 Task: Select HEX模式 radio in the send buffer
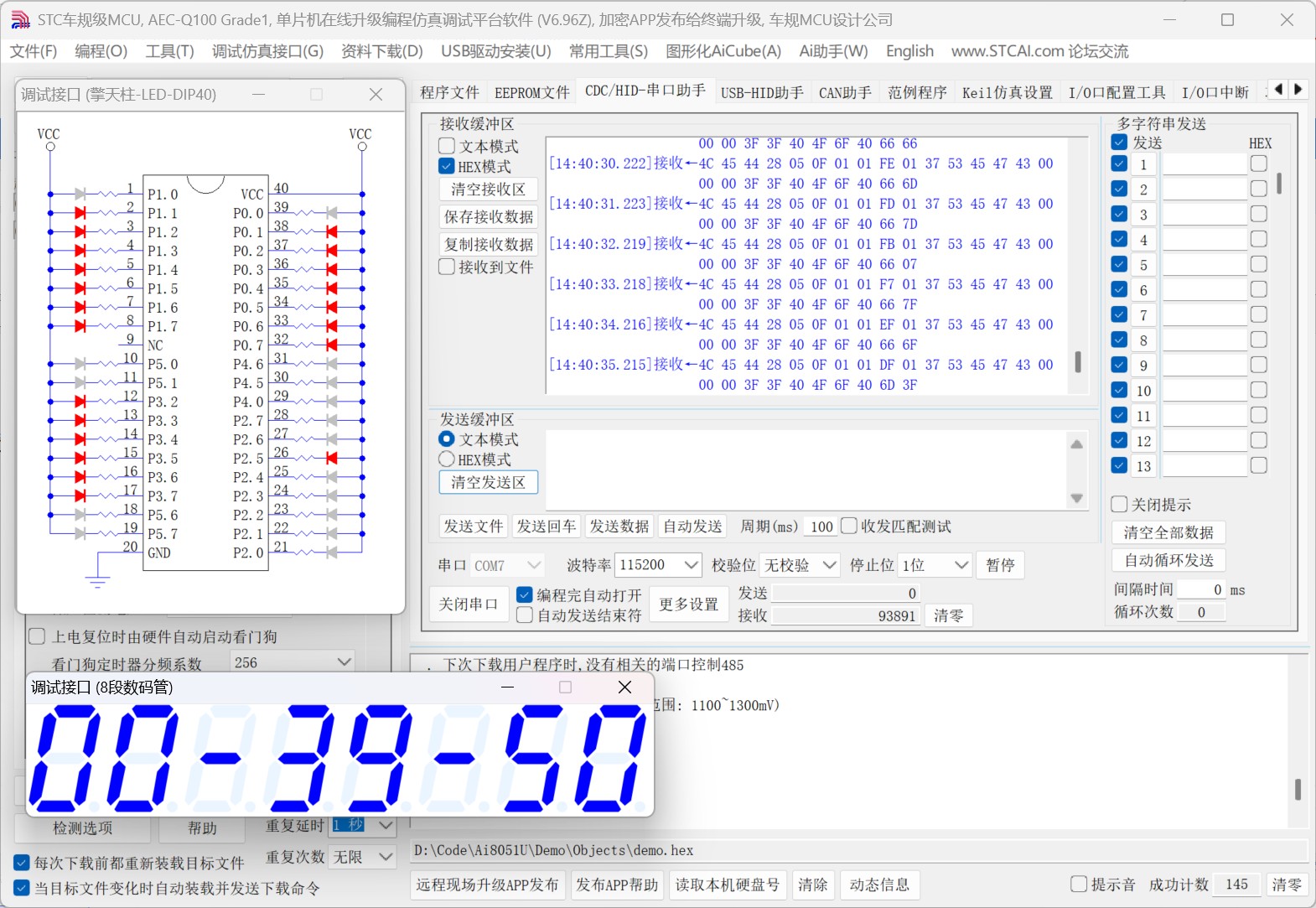447,459
